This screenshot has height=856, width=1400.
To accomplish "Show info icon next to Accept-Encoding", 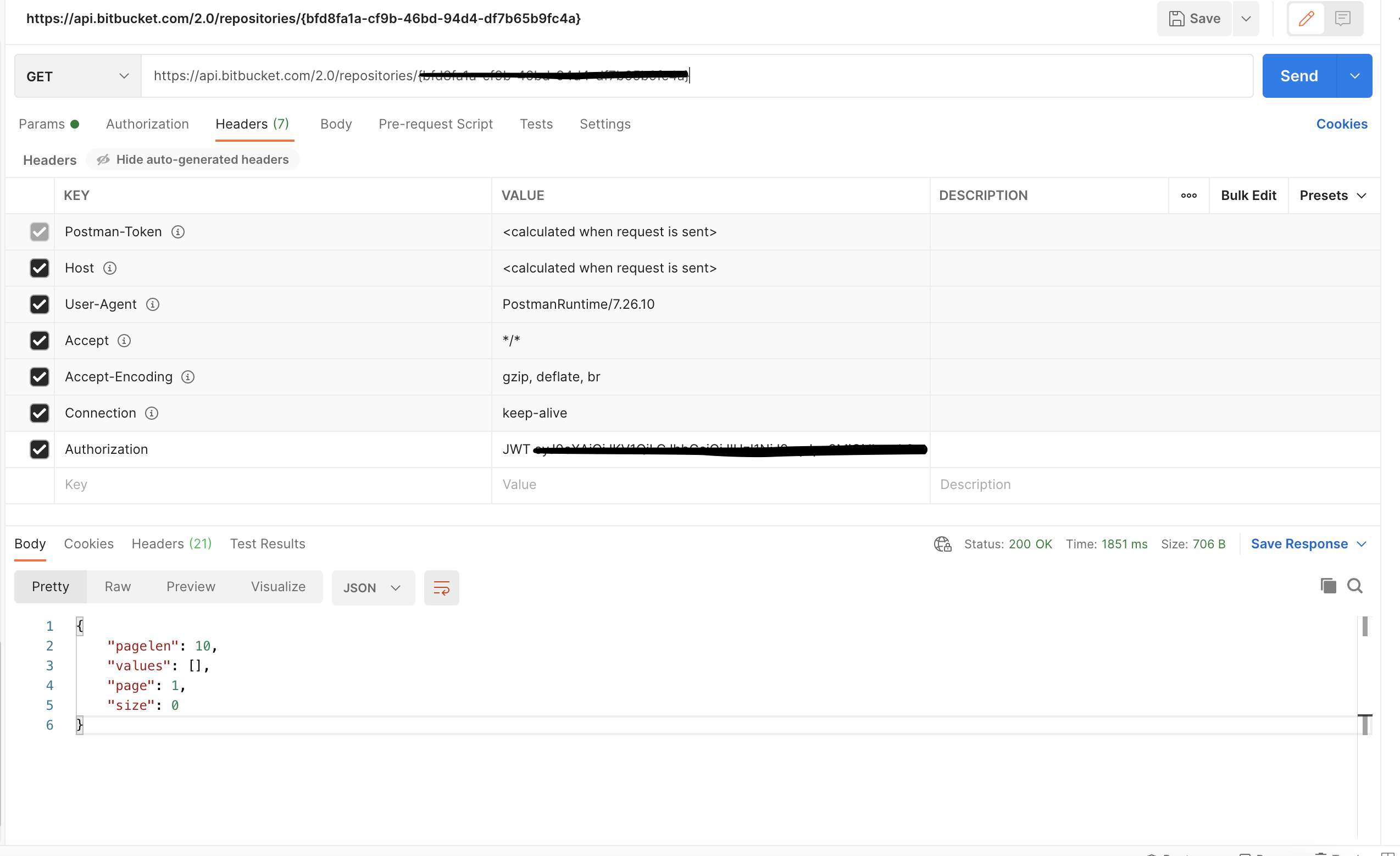I will click(x=187, y=377).
